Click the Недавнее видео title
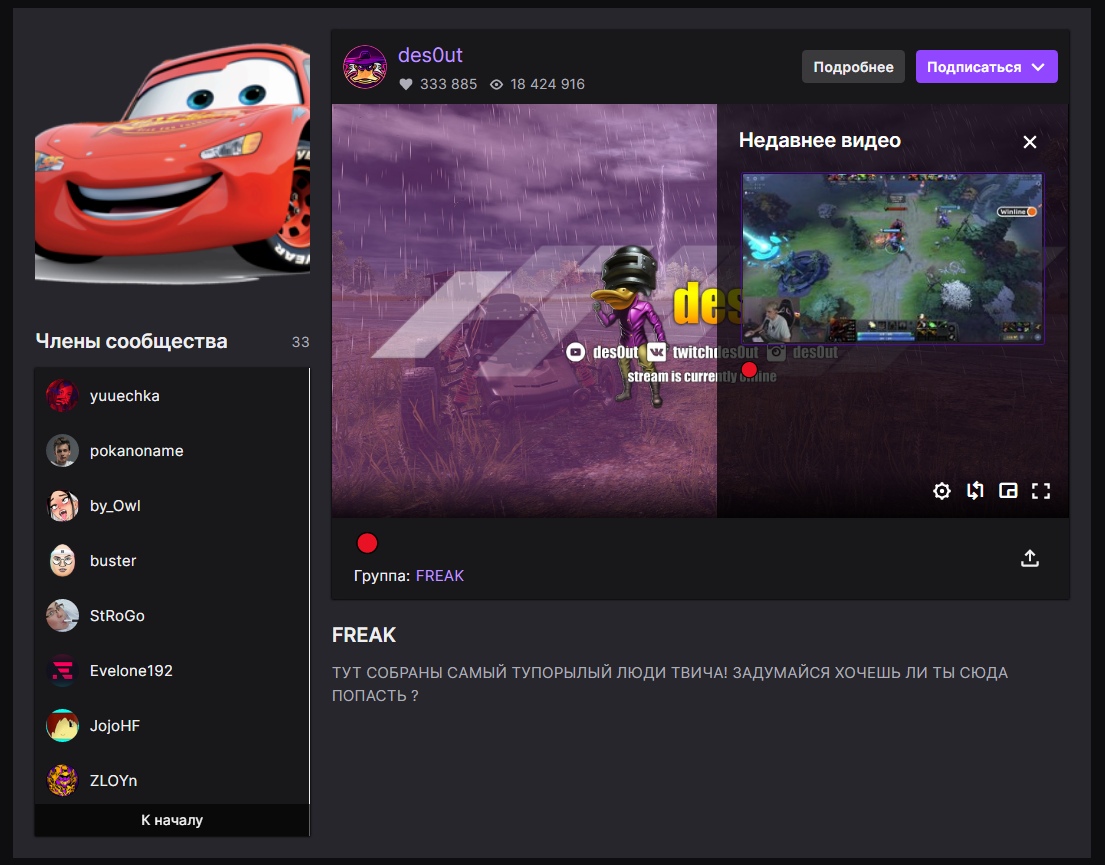The image size is (1105, 865). tap(820, 140)
